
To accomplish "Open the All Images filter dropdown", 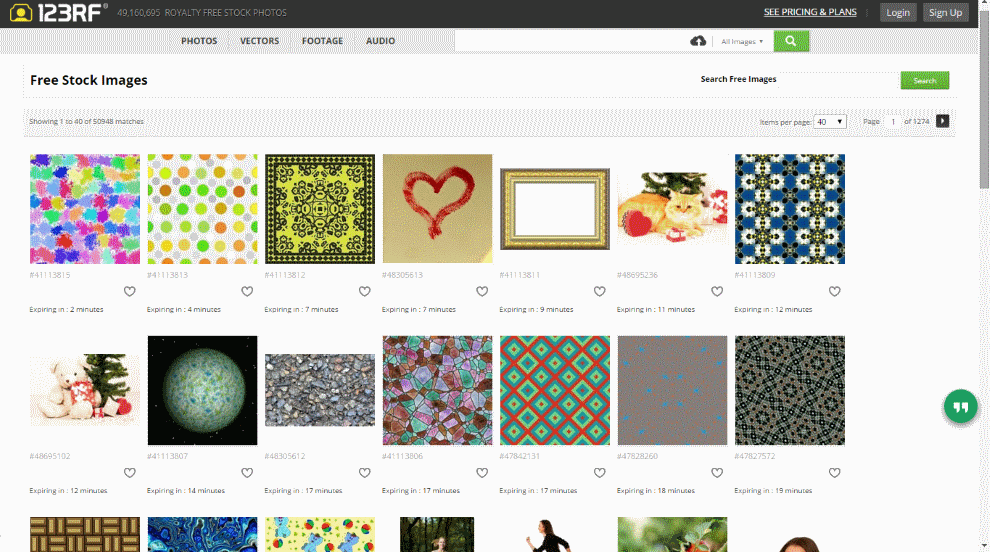I will [742, 42].
